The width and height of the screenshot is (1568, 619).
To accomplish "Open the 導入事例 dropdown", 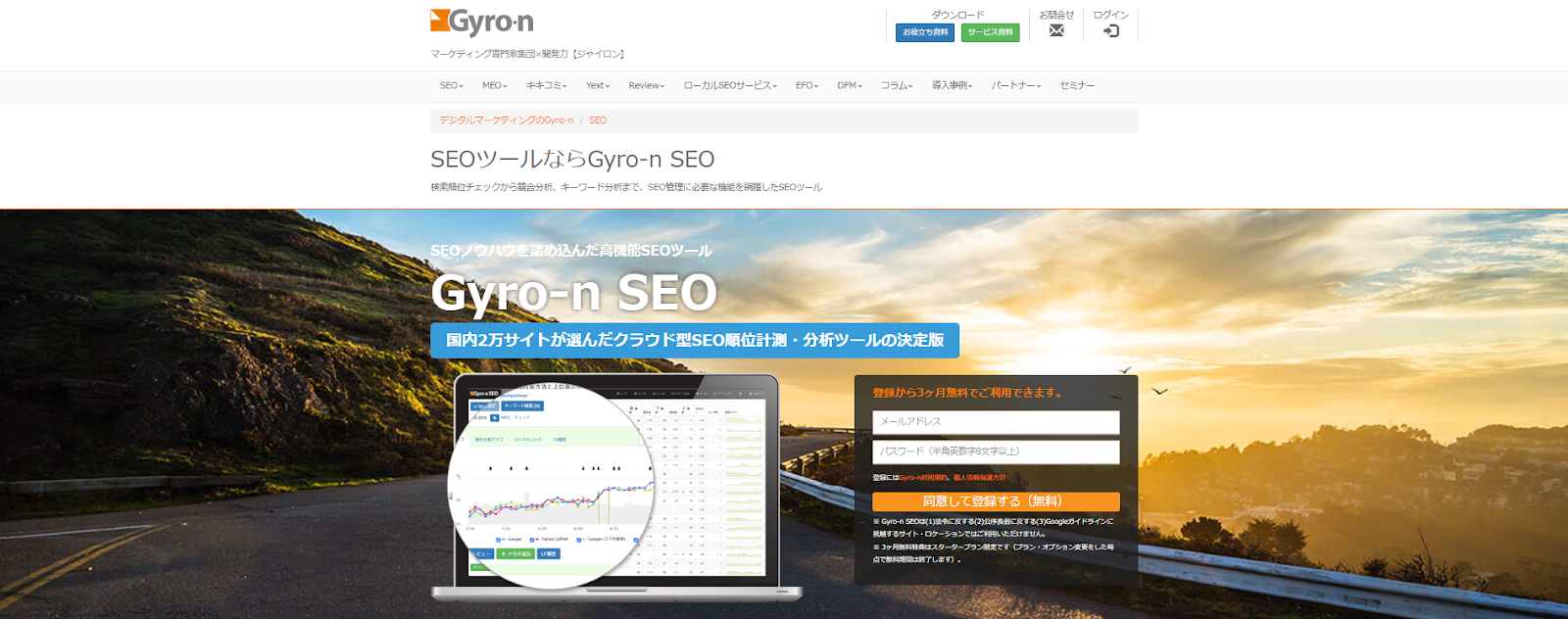I will [952, 86].
